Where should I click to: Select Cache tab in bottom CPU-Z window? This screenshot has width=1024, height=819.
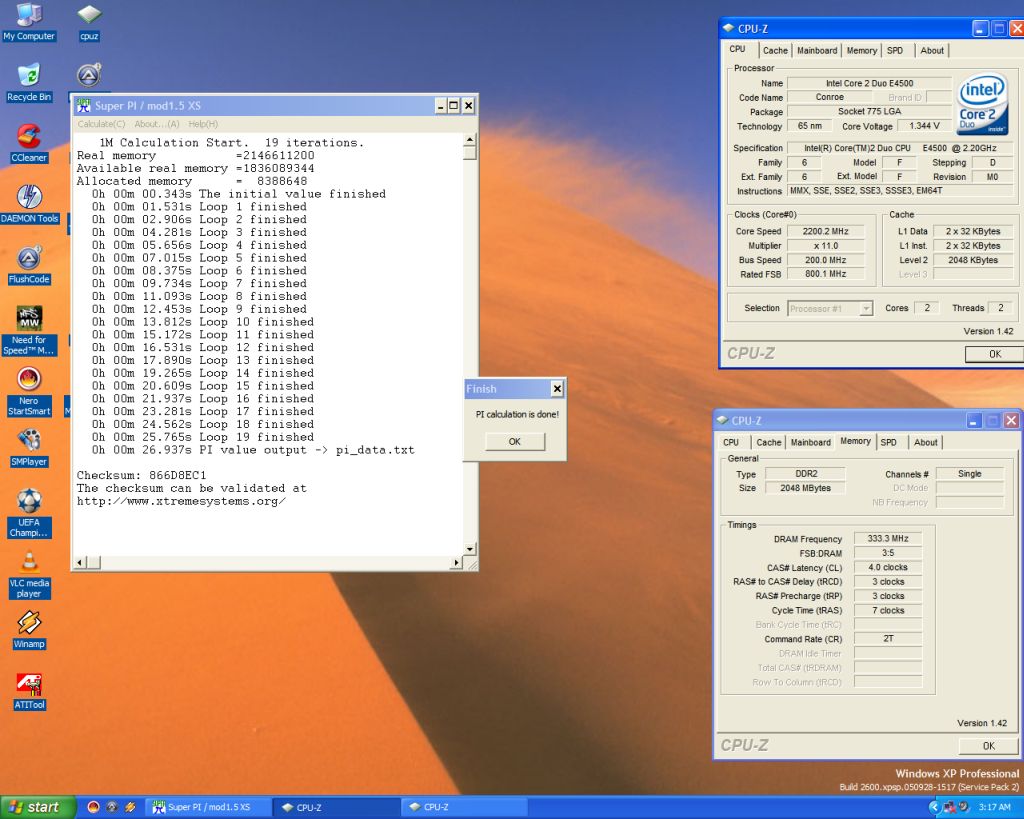(x=769, y=442)
